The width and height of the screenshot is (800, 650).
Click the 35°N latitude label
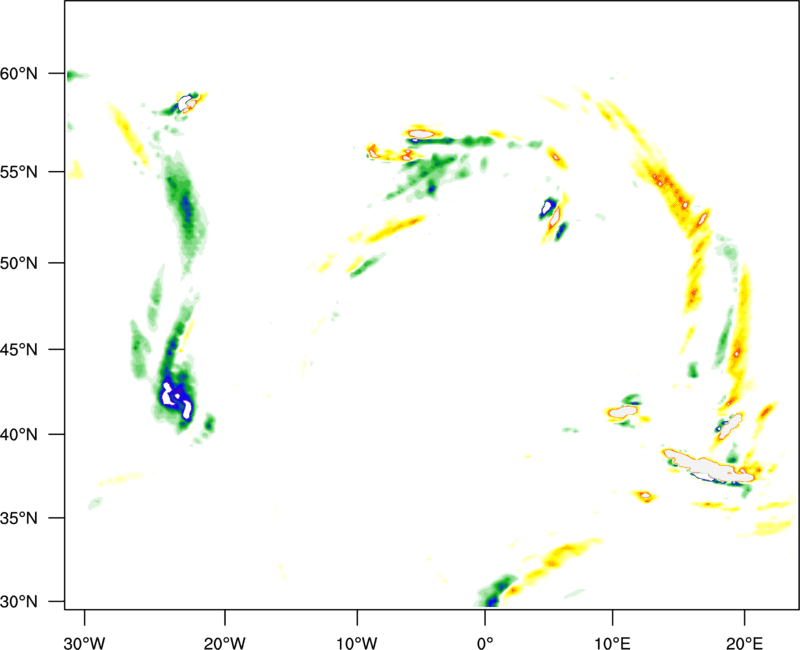[x=19, y=518]
